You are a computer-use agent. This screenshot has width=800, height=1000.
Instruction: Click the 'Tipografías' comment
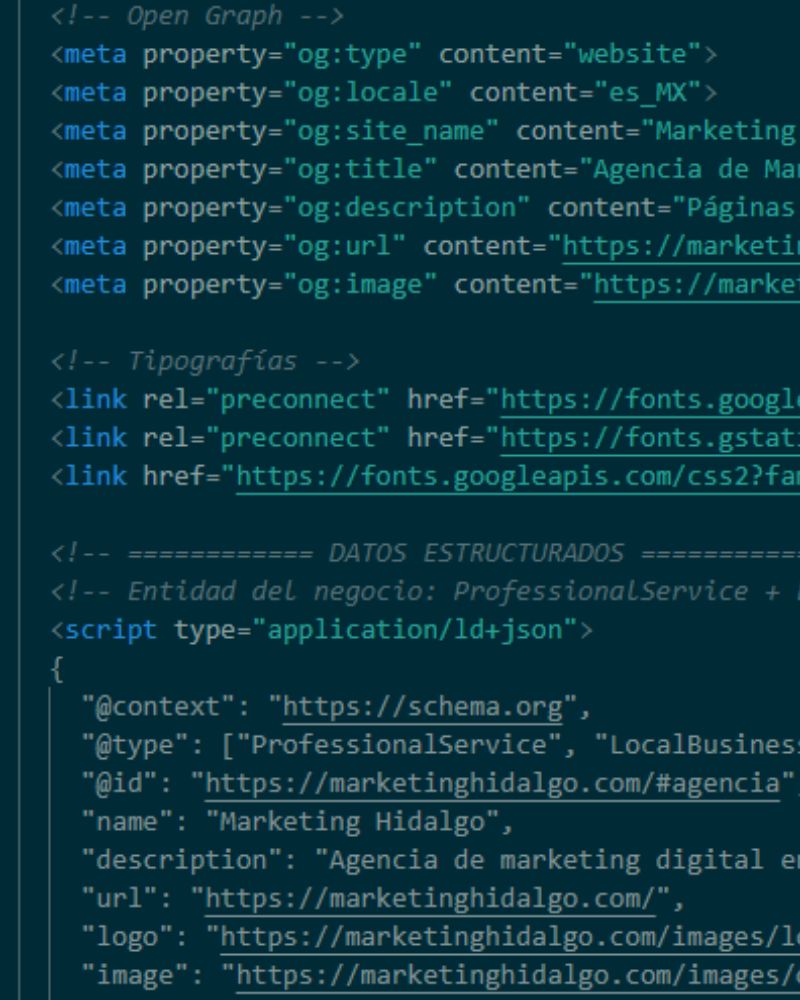point(205,362)
